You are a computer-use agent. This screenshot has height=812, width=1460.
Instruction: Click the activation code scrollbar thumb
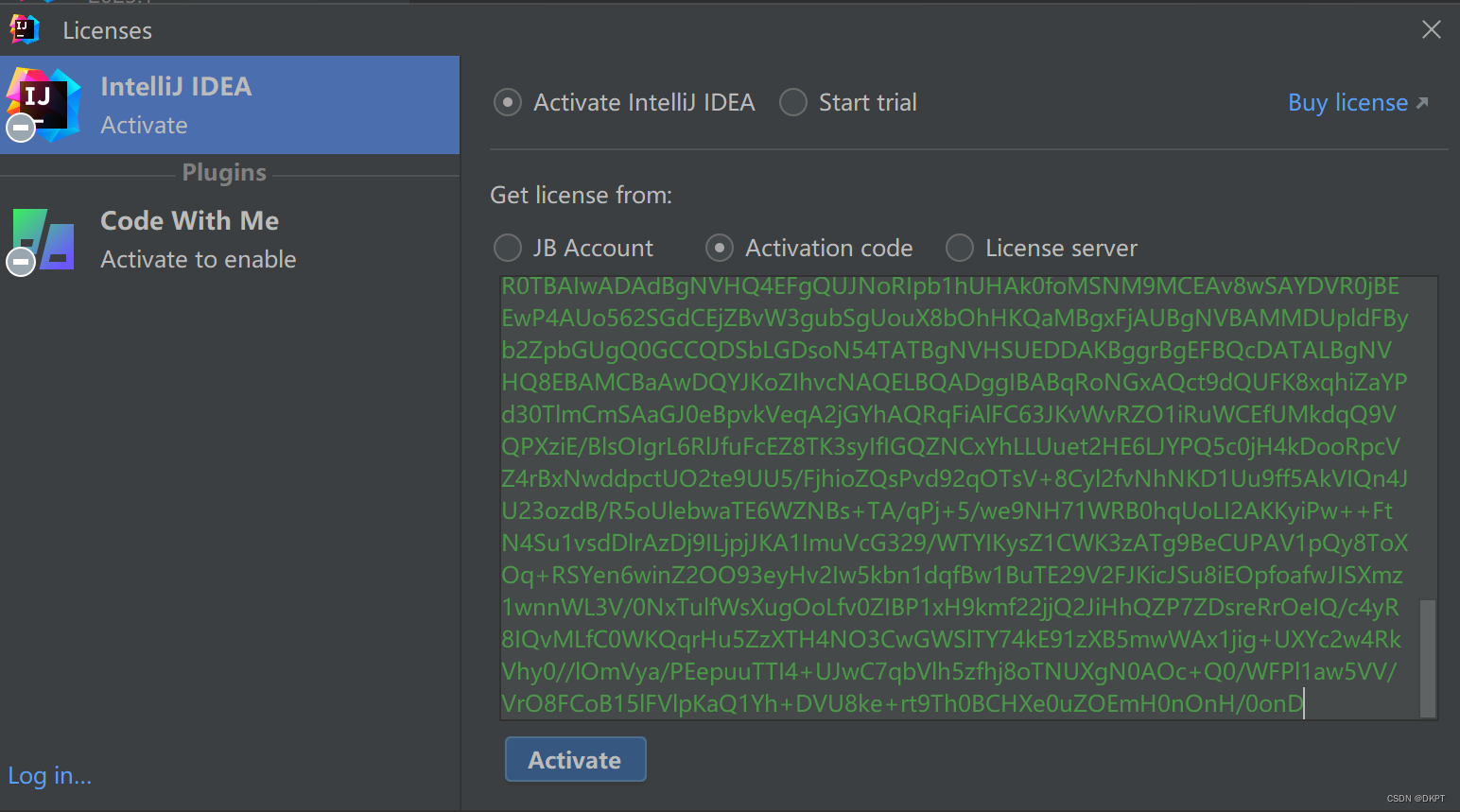pyautogui.click(x=1428, y=658)
